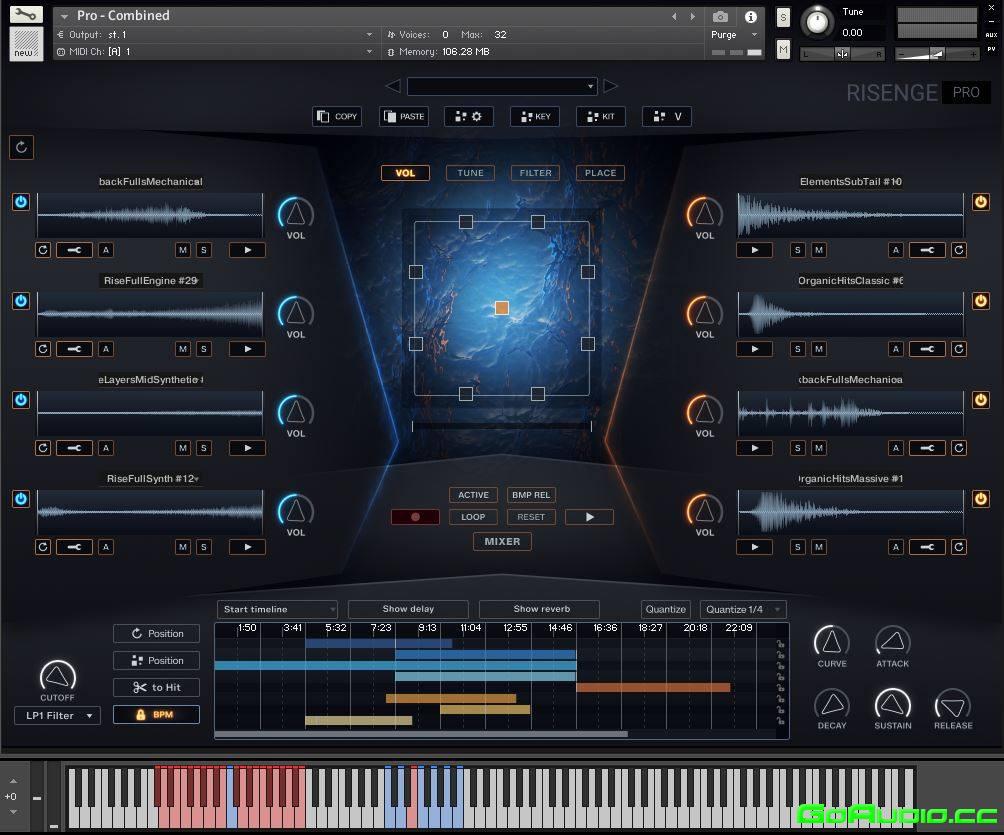Switch to the FILTER tab
This screenshot has height=835, width=1004.
535,172
